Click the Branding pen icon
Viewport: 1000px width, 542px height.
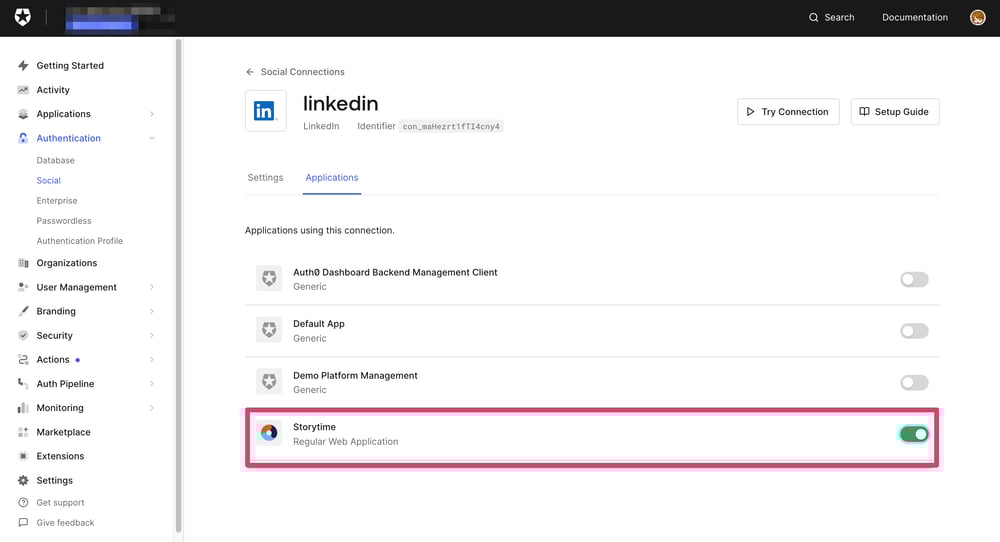[x=23, y=311]
